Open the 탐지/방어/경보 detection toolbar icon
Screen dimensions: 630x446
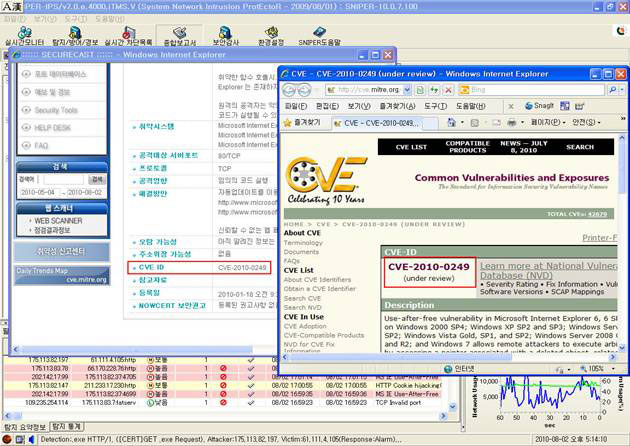(x=75, y=36)
